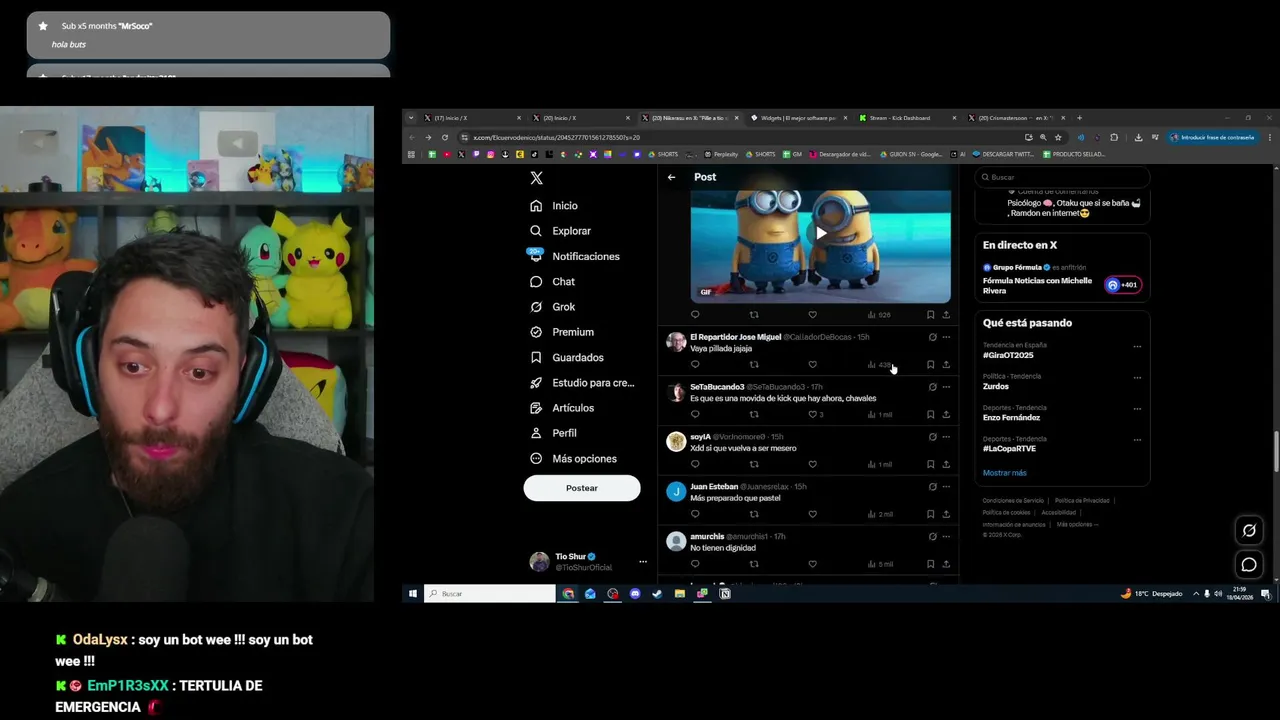Click Grok icon on amurchis reply
This screenshot has height=720, width=1280.
932,537
